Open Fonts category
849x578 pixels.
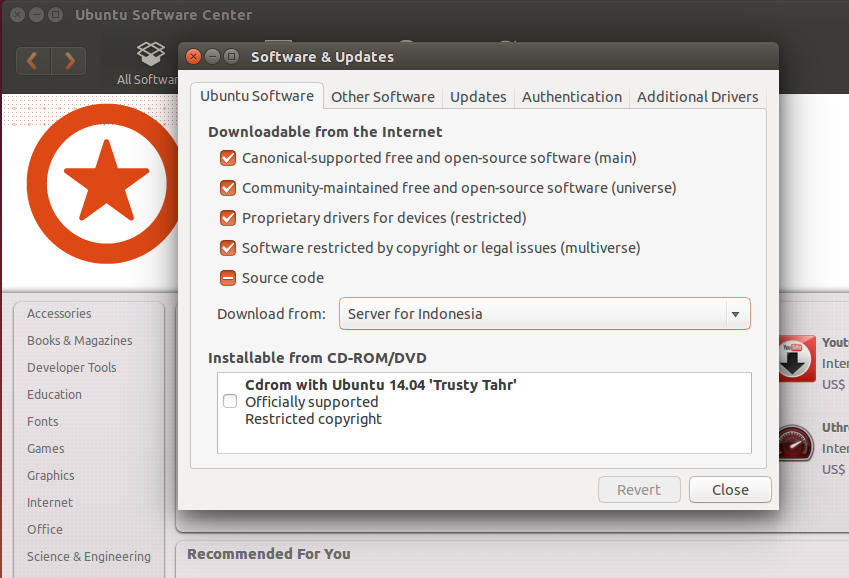(43, 421)
